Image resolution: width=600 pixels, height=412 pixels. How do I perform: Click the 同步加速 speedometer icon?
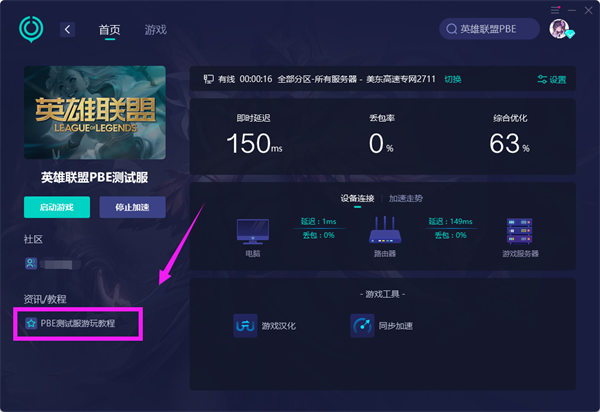[x=362, y=326]
